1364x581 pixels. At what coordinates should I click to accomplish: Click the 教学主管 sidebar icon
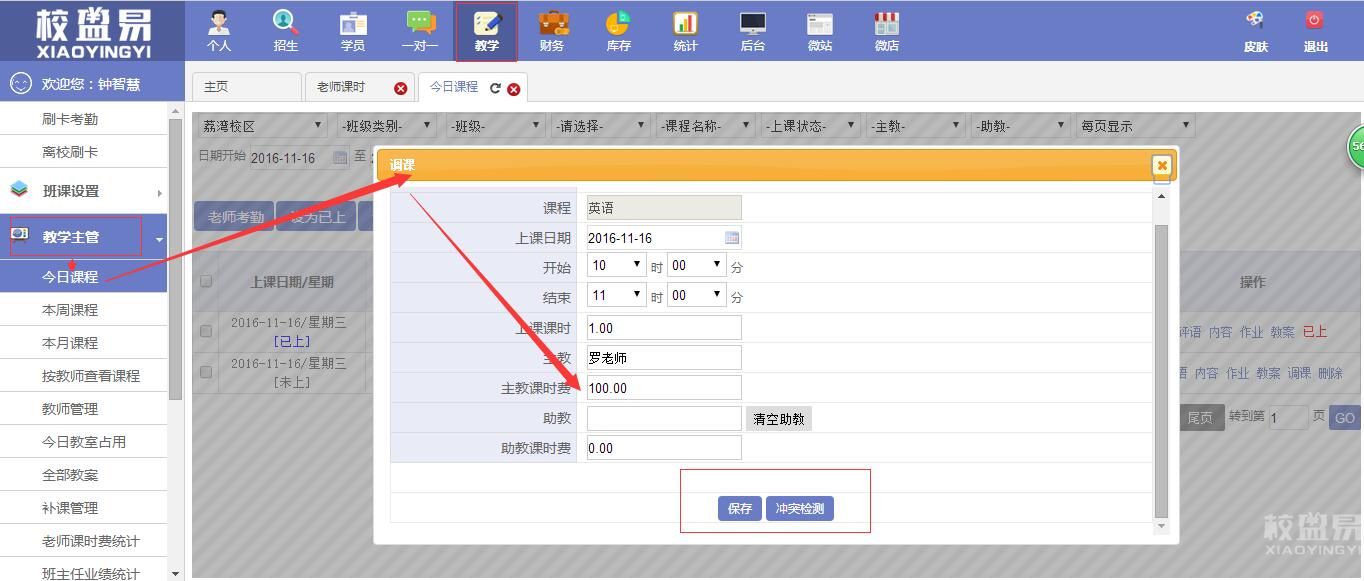[x=19, y=235]
